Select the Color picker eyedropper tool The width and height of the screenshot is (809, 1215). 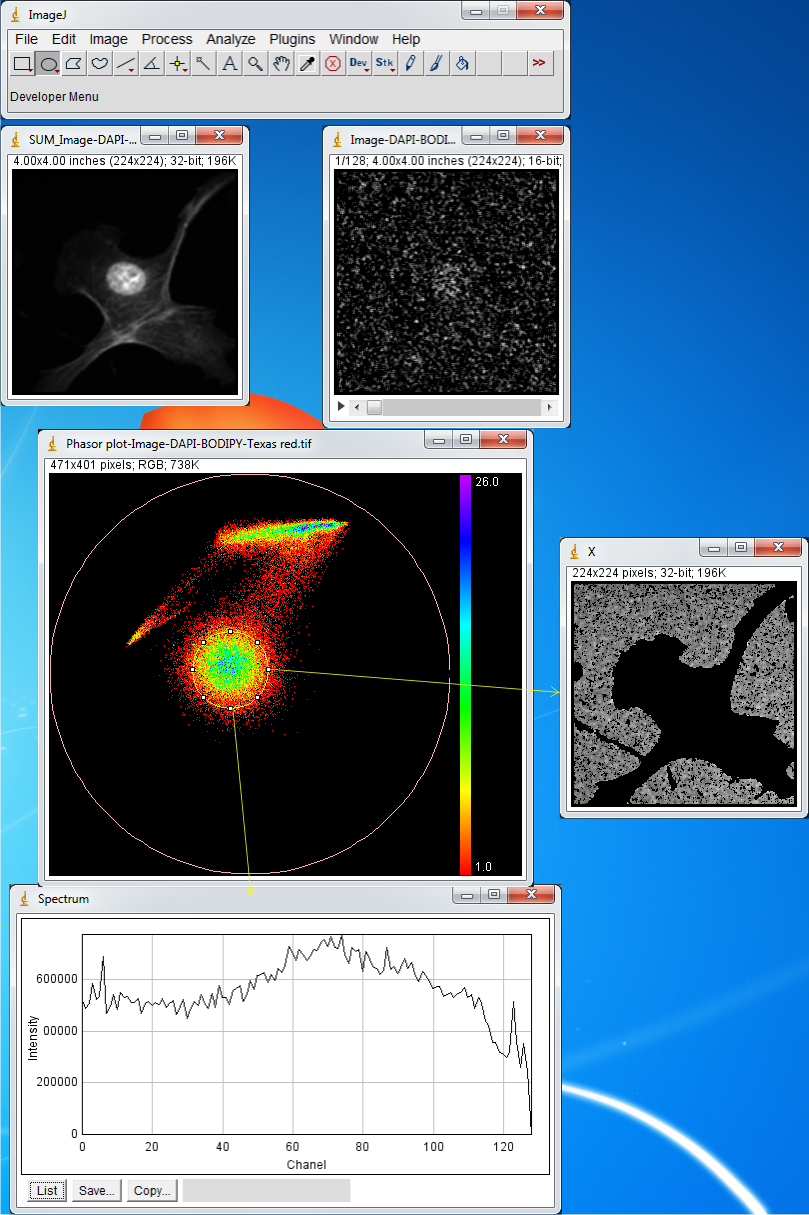(x=308, y=64)
